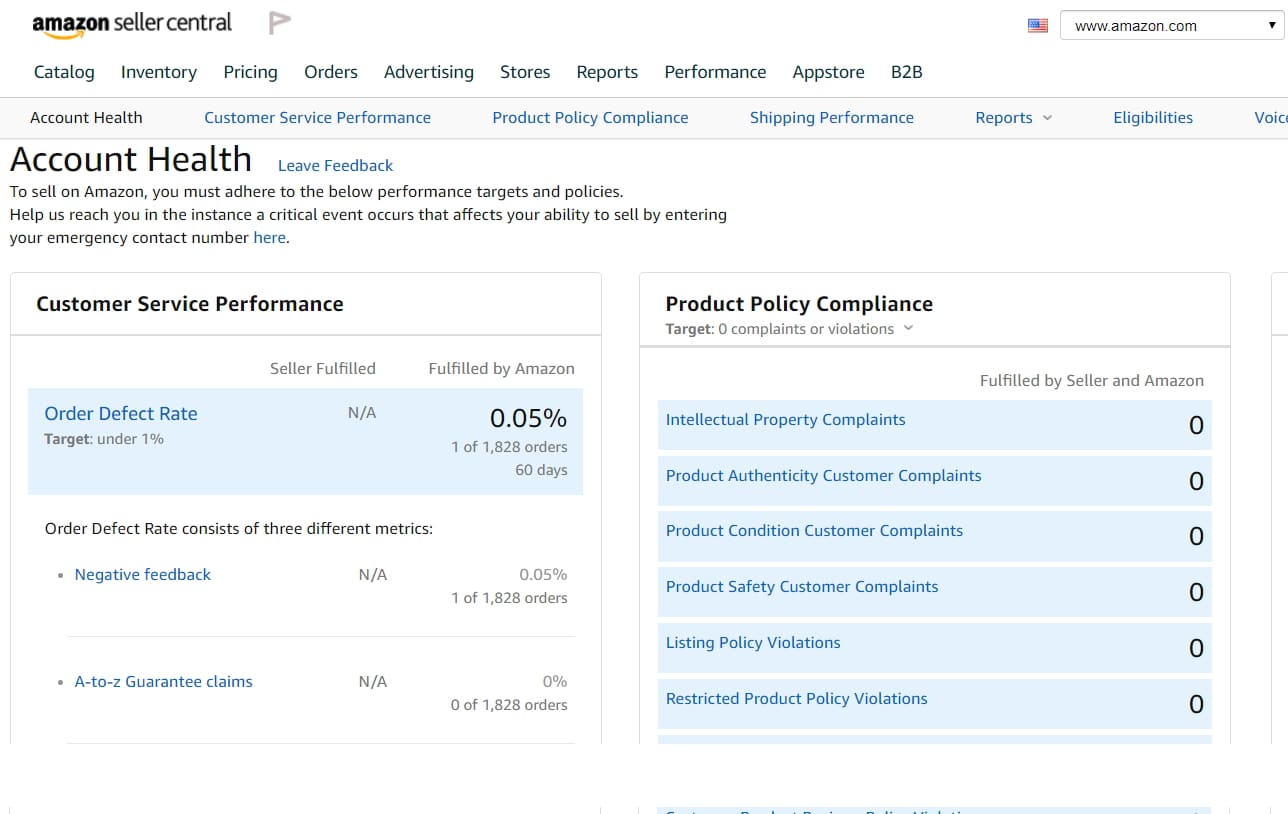Expand the Product Policy Compliance target chevron

click(908, 328)
